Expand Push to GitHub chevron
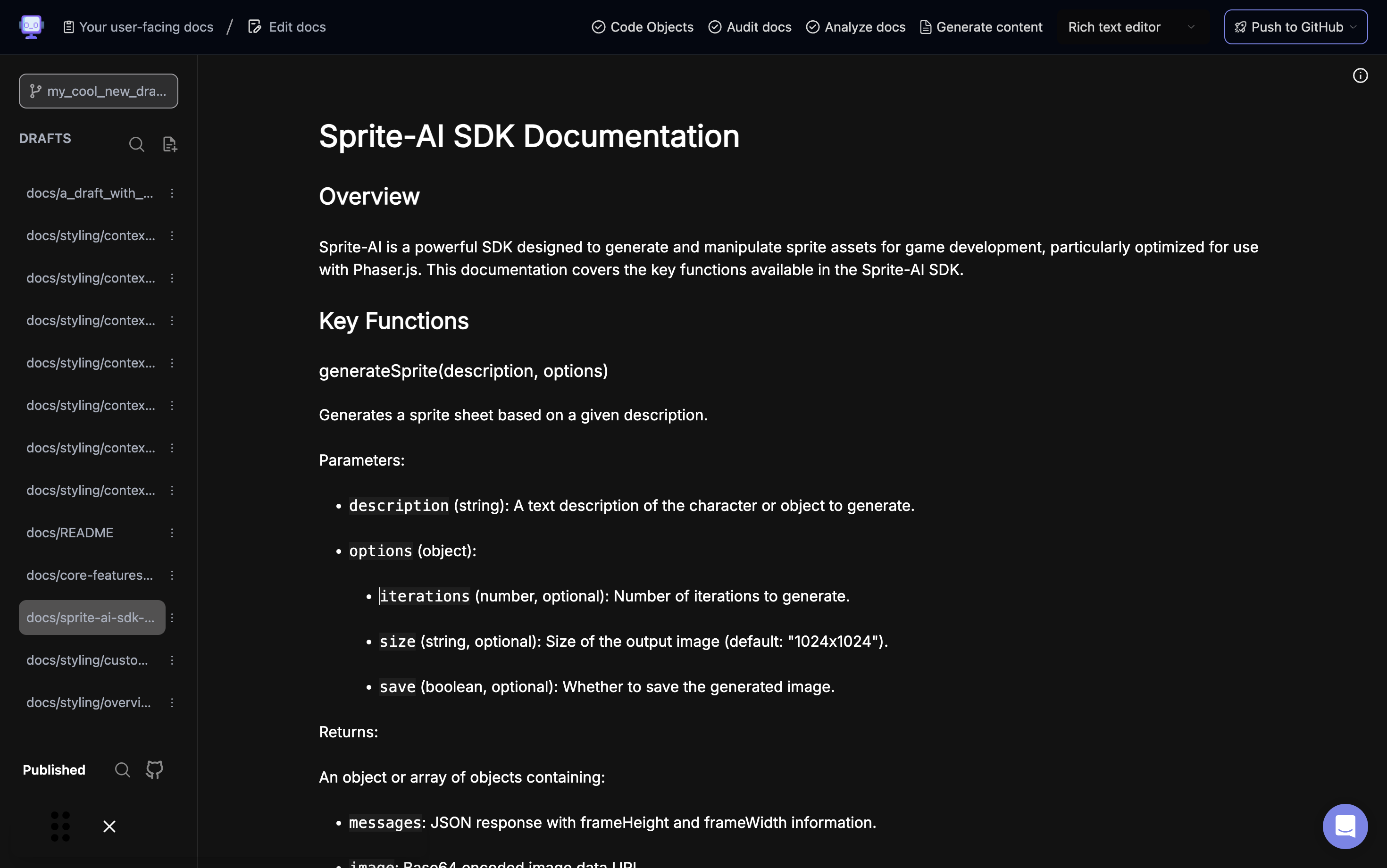1387x868 pixels. click(x=1353, y=27)
